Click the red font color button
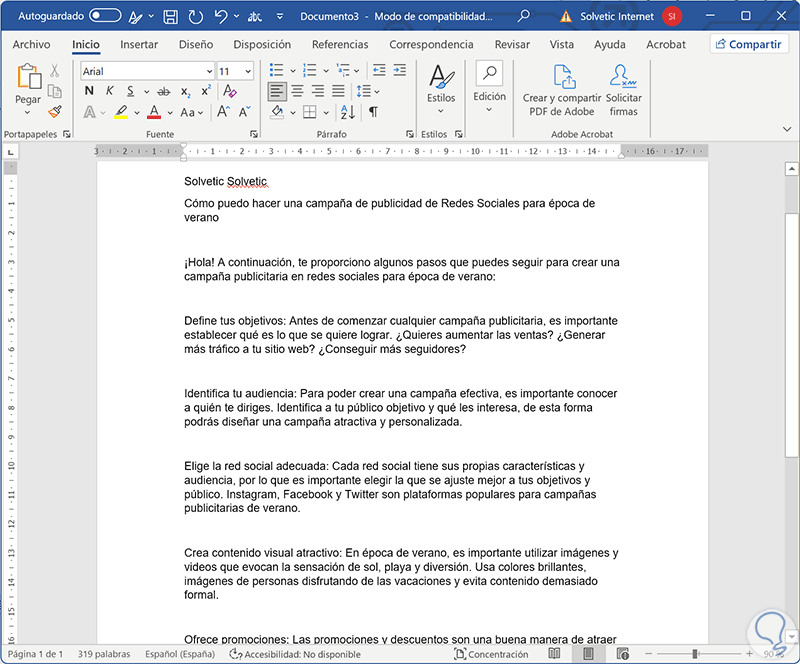The width and height of the screenshot is (800, 664). point(154,112)
